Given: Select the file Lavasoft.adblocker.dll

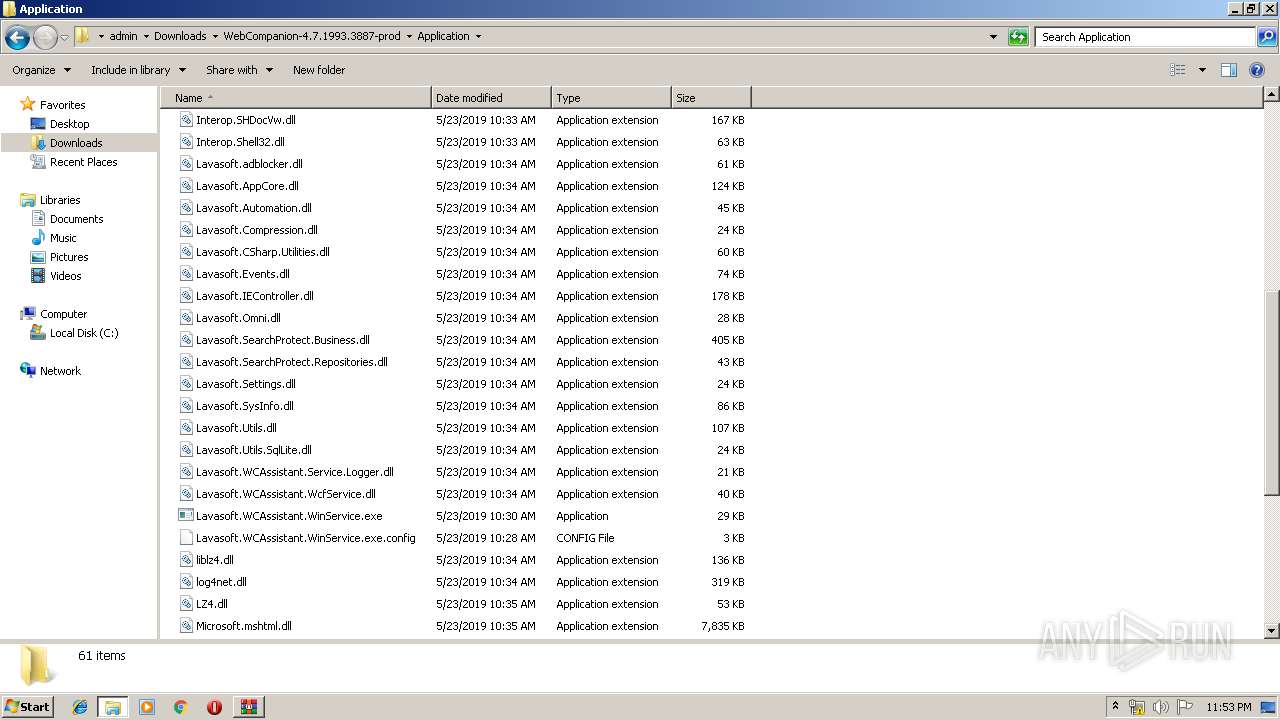Looking at the screenshot, I should 249,164.
